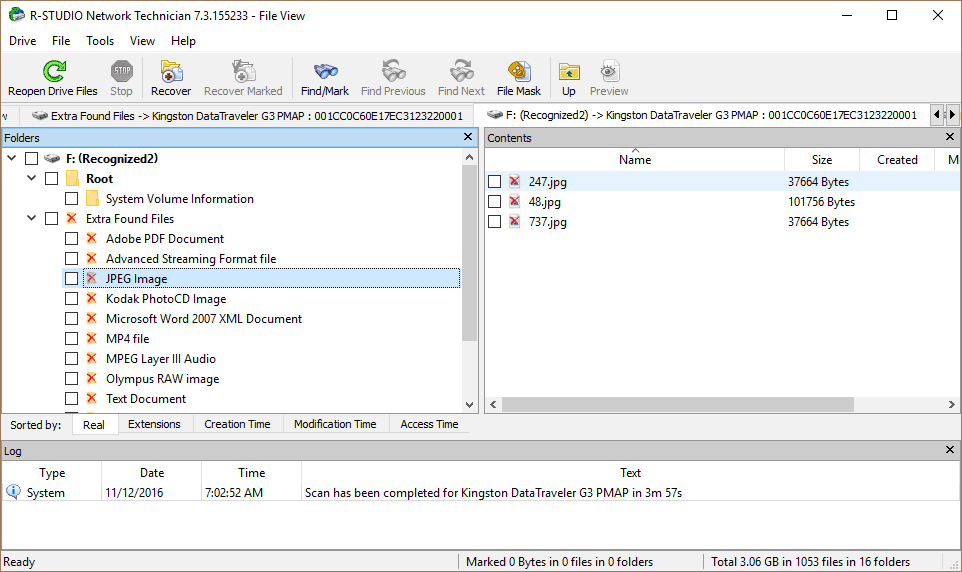Viewport: 962px width, 572px height.
Task: Open the File menu
Action: 61,41
